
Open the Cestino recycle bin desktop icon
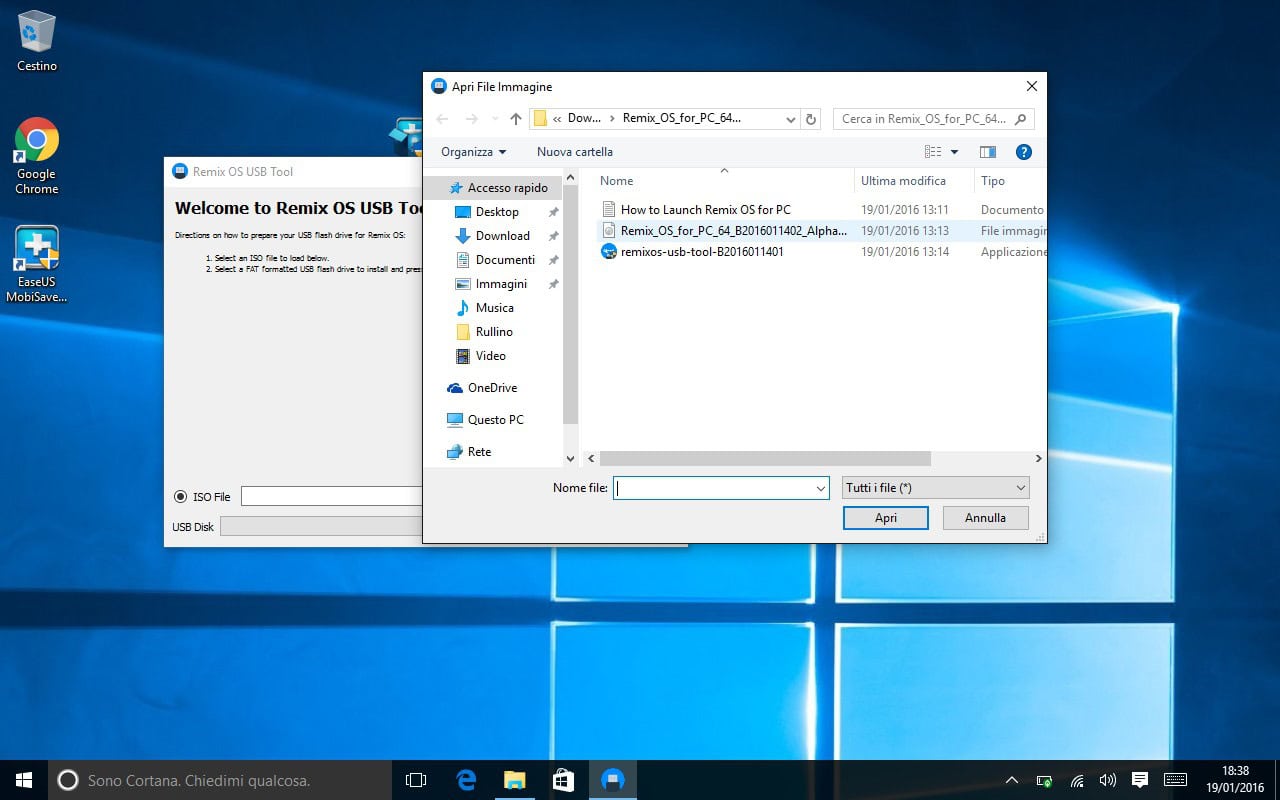pyautogui.click(x=37, y=40)
